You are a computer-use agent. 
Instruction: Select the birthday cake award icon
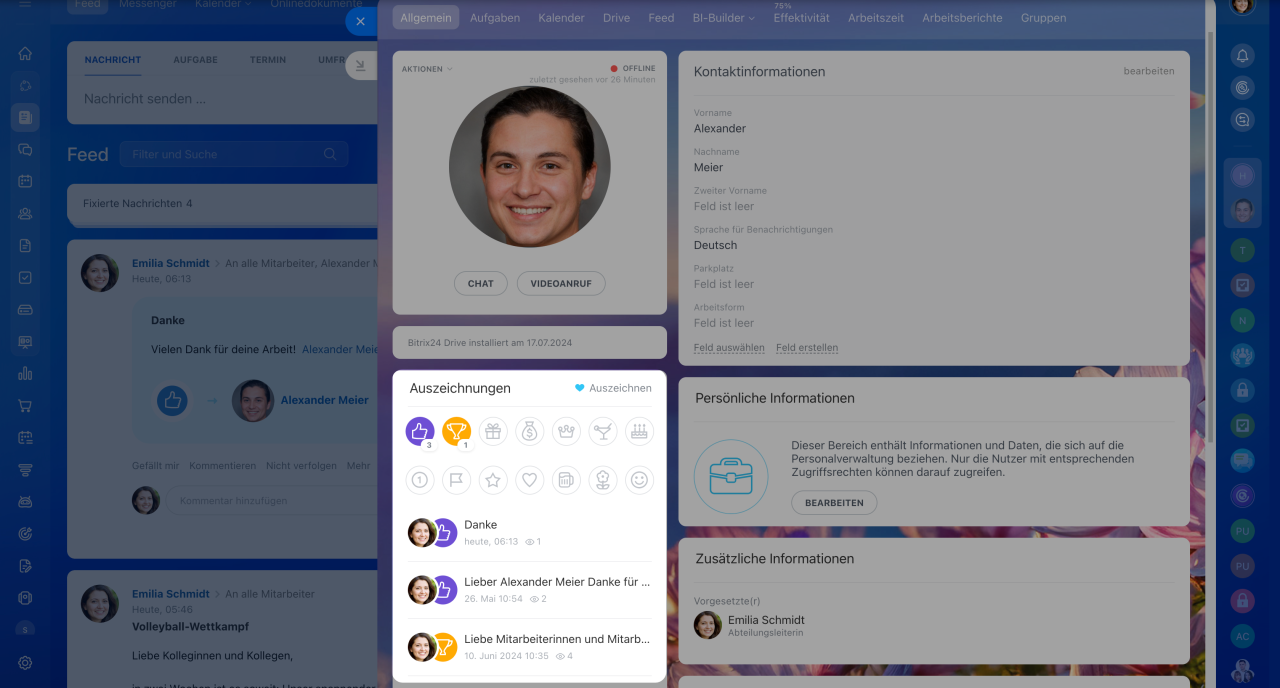pos(640,431)
